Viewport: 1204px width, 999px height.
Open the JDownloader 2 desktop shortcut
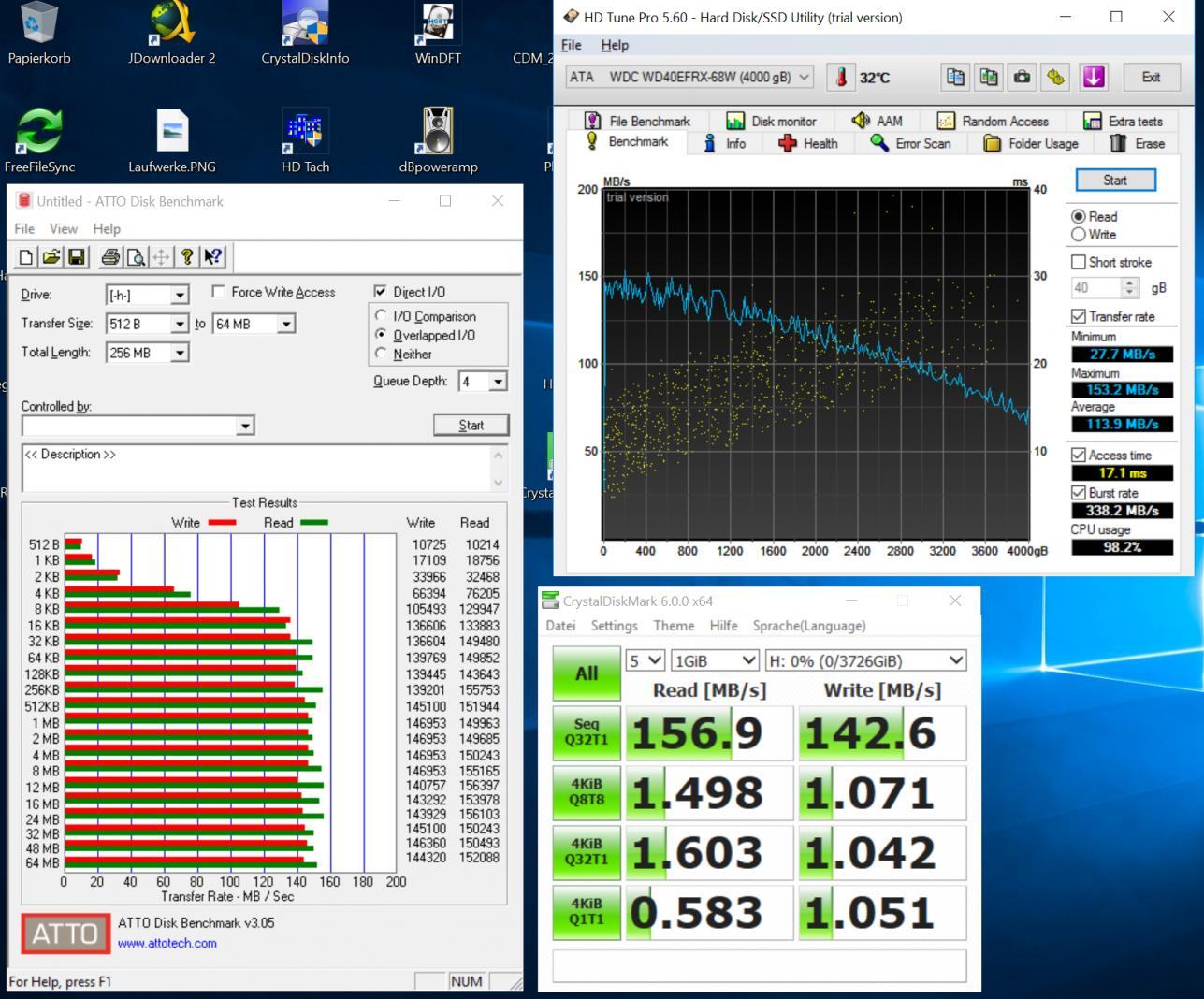click(172, 35)
